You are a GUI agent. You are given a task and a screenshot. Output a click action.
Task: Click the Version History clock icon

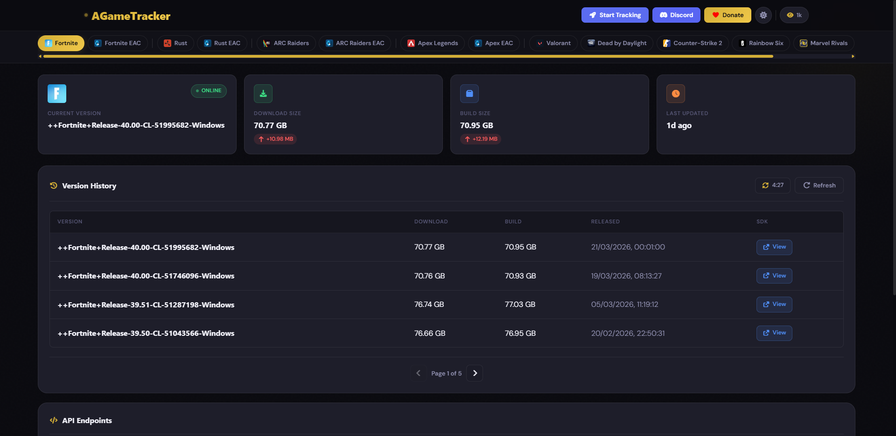coord(54,186)
